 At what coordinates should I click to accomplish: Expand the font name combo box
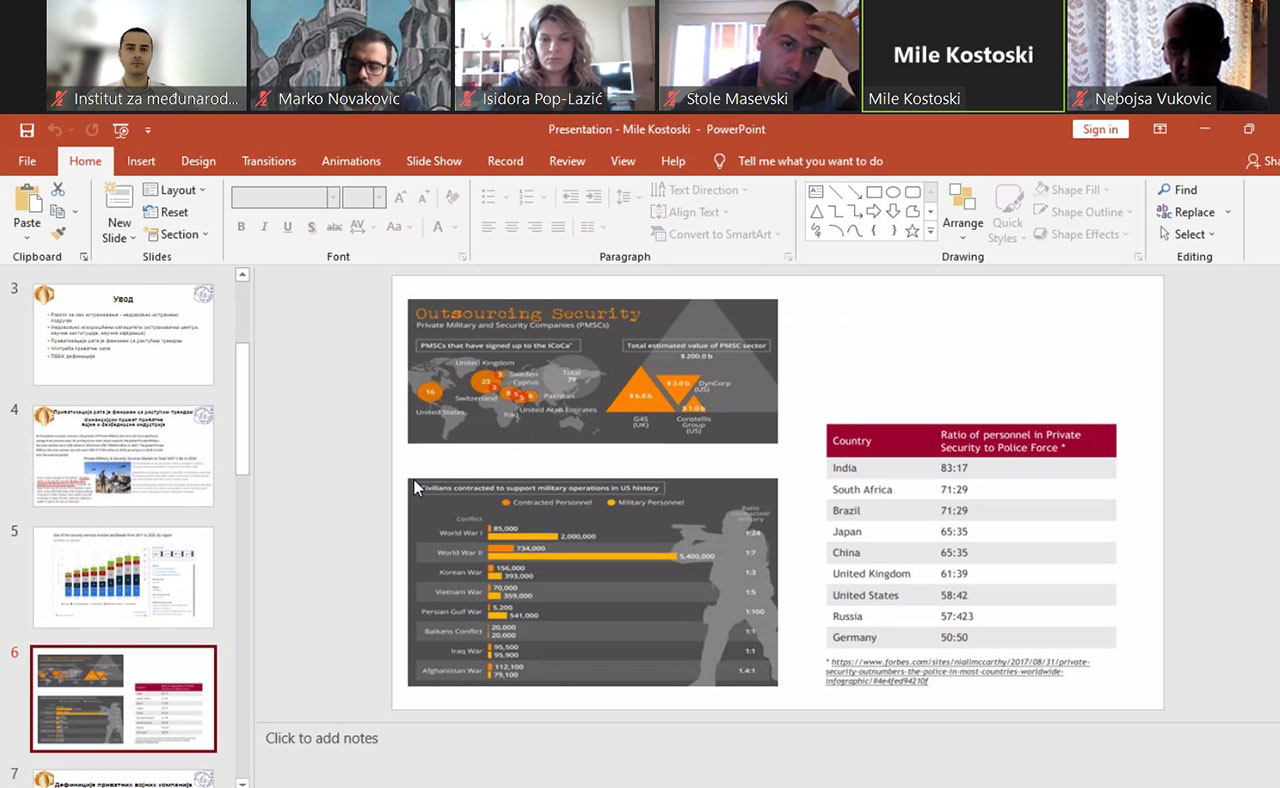tap(333, 198)
